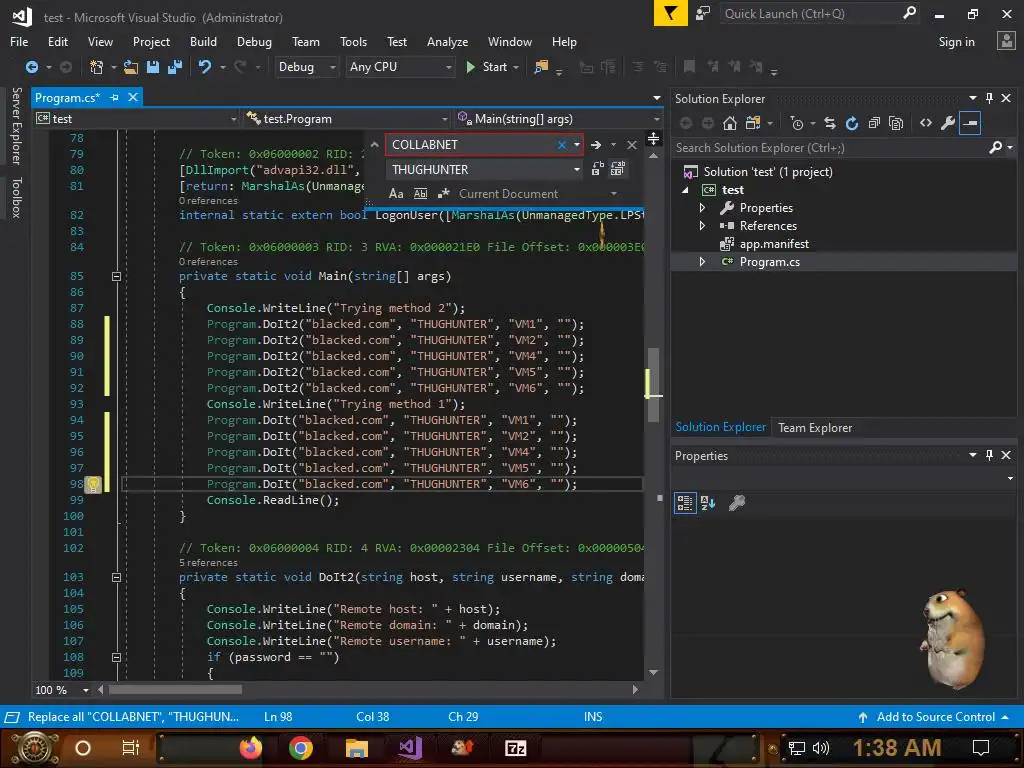The height and width of the screenshot is (768, 1024).
Task: Click the Replace All icon
Action: pyautogui.click(x=617, y=169)
